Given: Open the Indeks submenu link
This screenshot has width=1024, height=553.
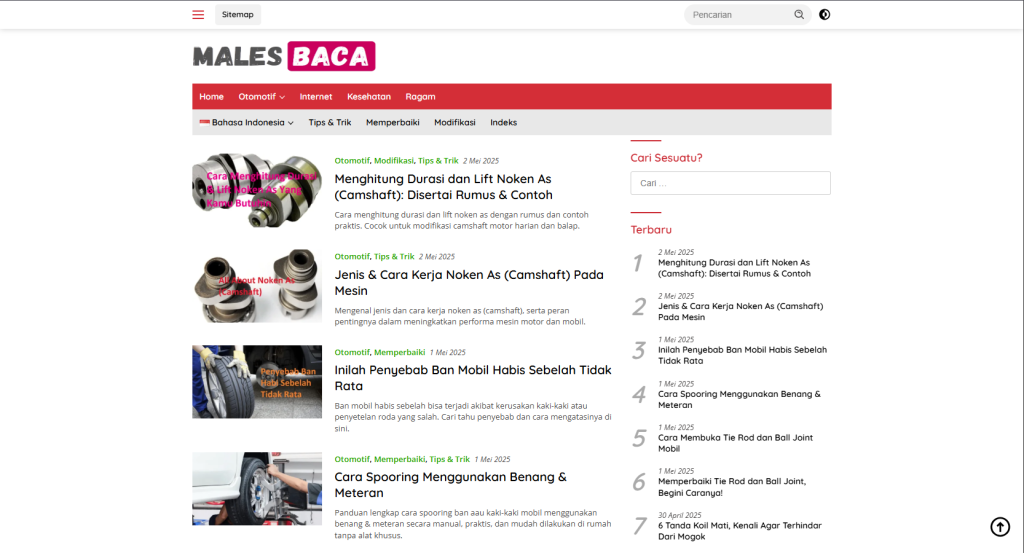Looking at the screenshot, I should pyautogui.click(x=503, y=123).
